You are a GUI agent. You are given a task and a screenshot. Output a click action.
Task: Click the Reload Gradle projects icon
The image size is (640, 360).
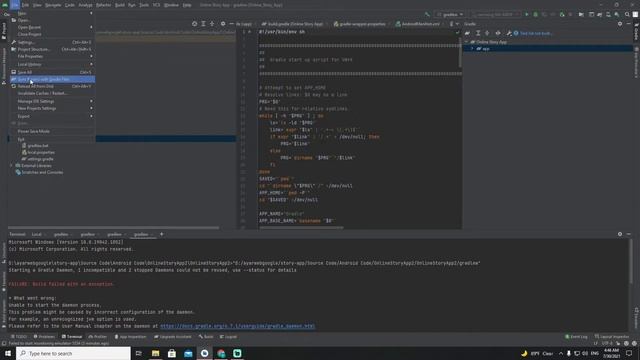467,33
